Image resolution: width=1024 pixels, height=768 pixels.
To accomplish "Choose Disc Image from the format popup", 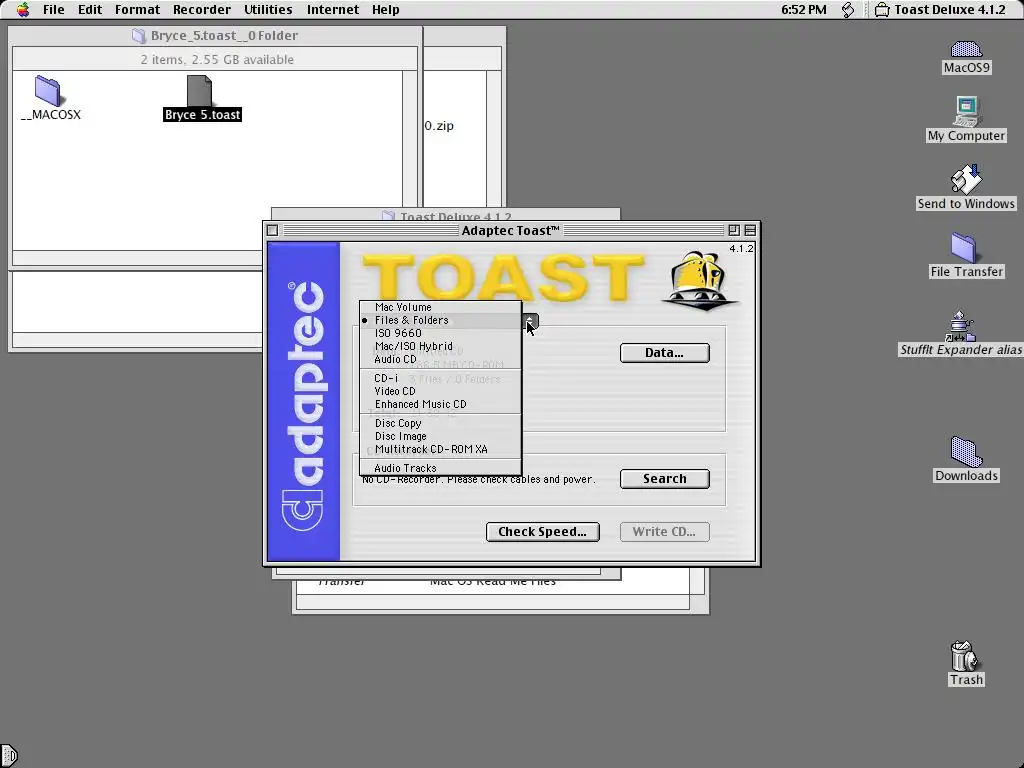I will tap(441, 436).
